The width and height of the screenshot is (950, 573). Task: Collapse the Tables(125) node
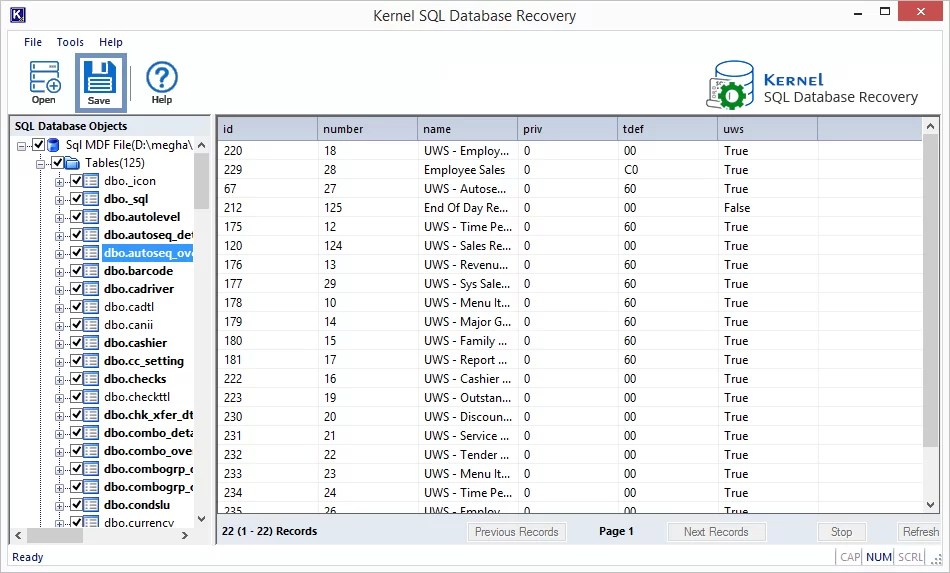click(41, 164)
